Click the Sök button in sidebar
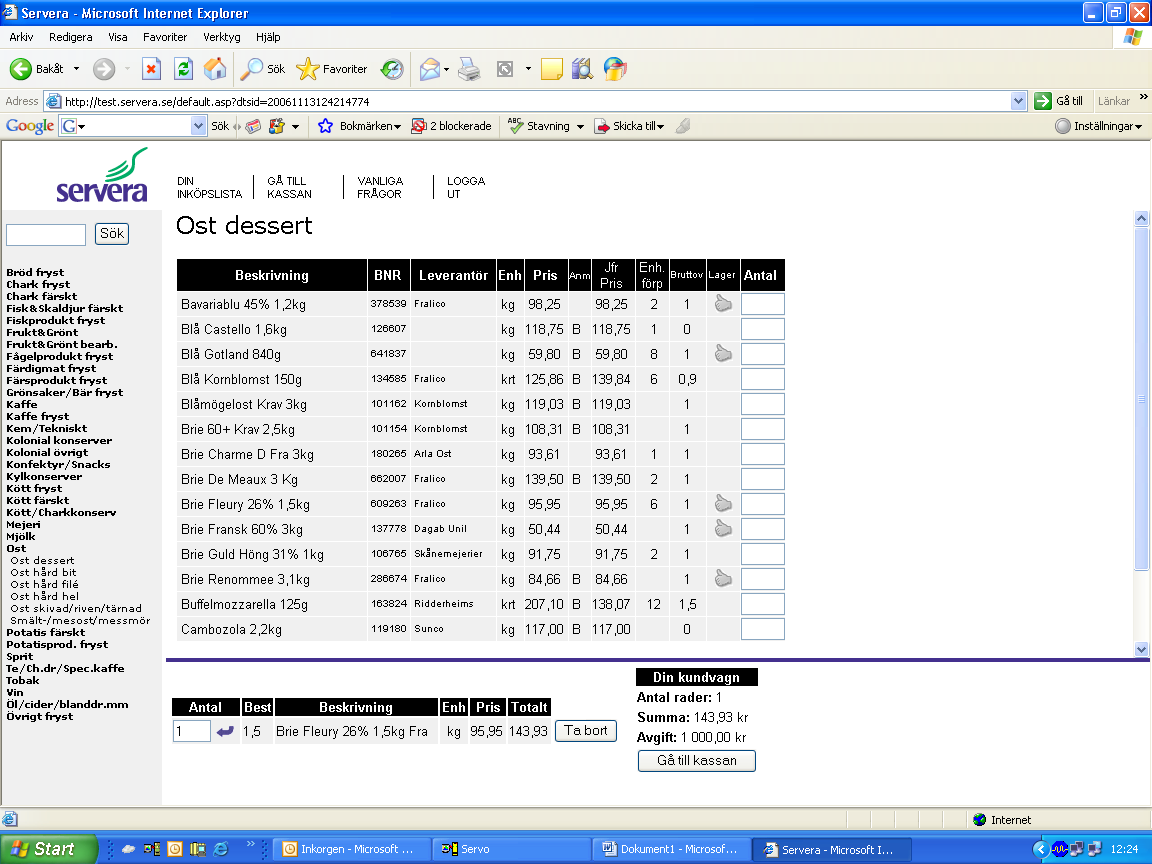 click(112, 234)
